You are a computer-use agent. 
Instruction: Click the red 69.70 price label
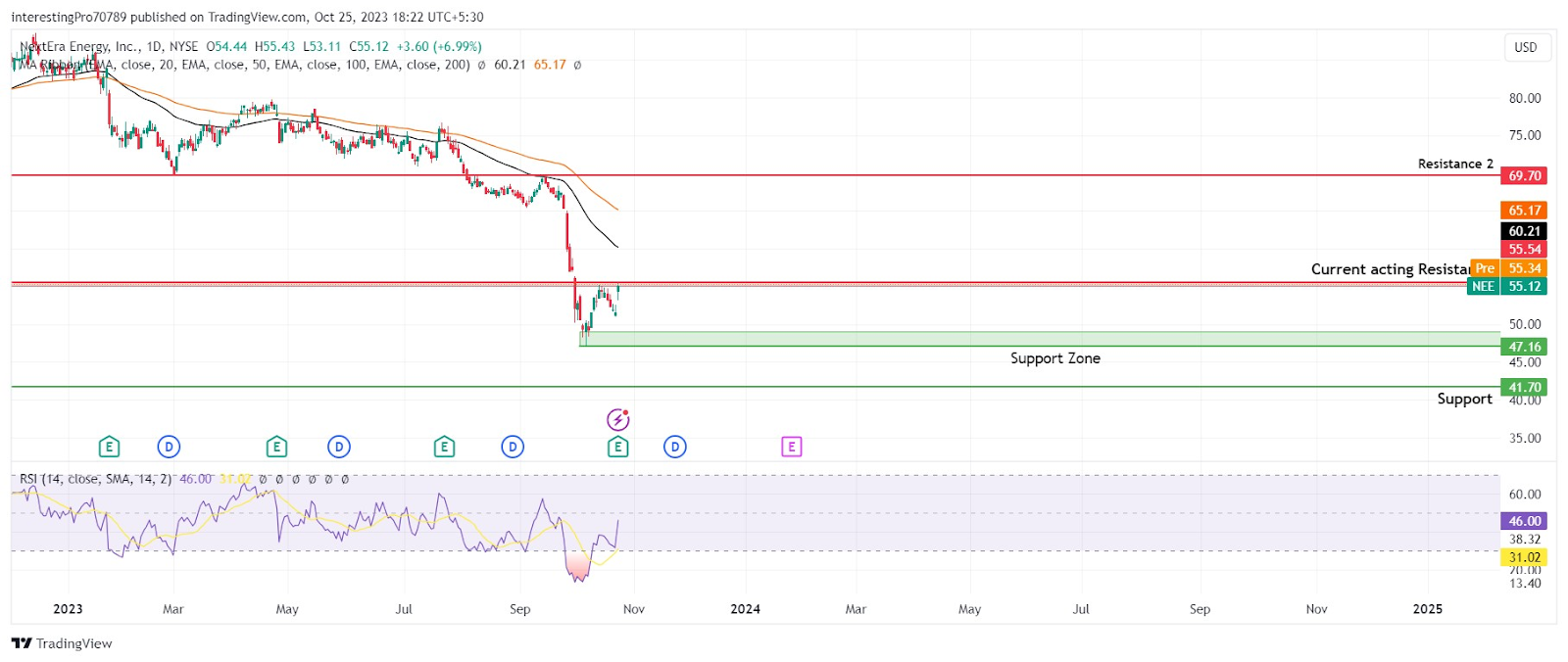pos(1524,176)
